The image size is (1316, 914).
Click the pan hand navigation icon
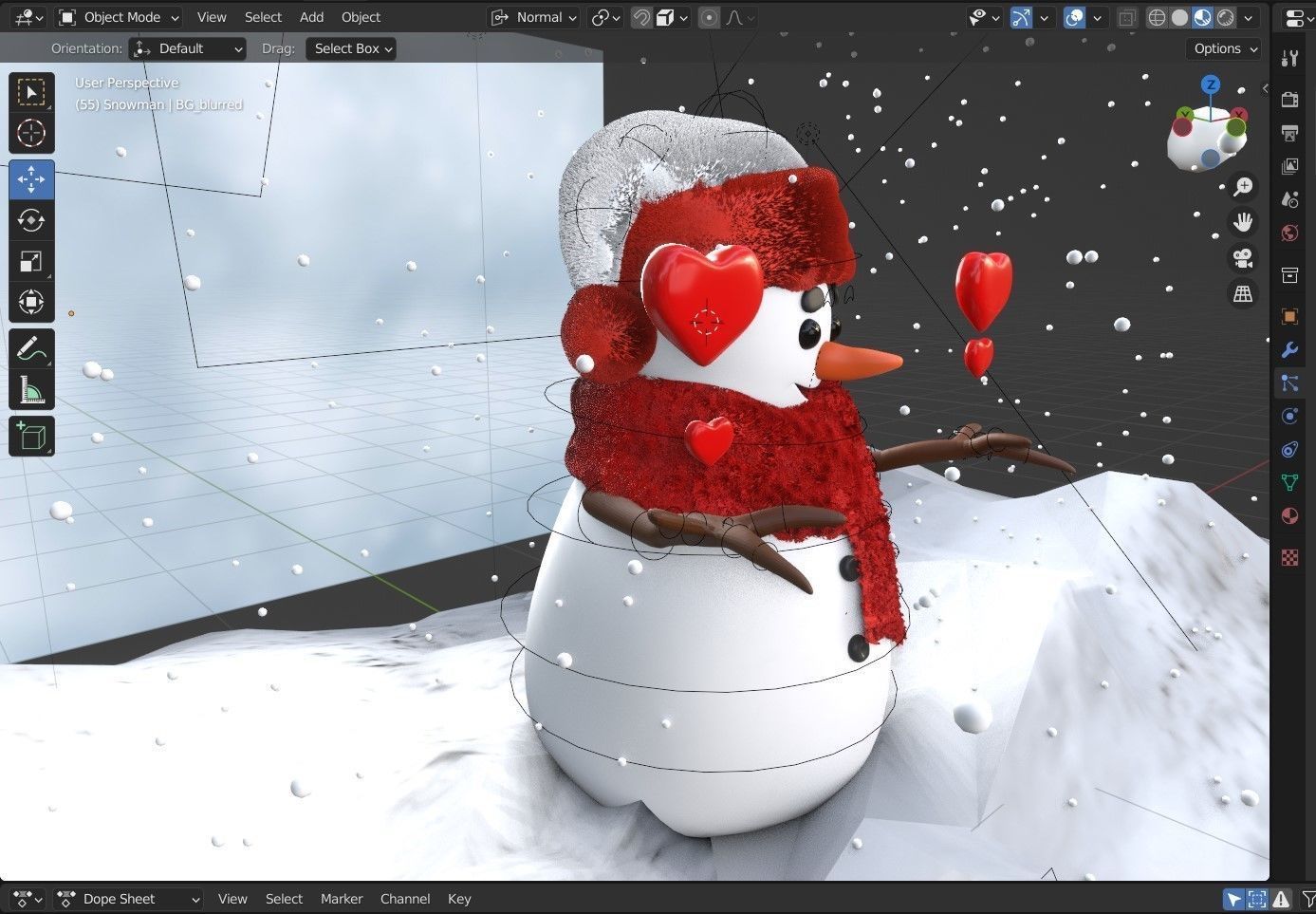point(1243,222)
